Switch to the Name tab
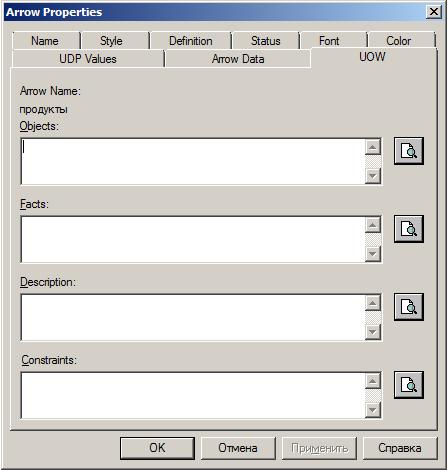The image size is (448, 470). pyautogui.click(x=45, y=41)
